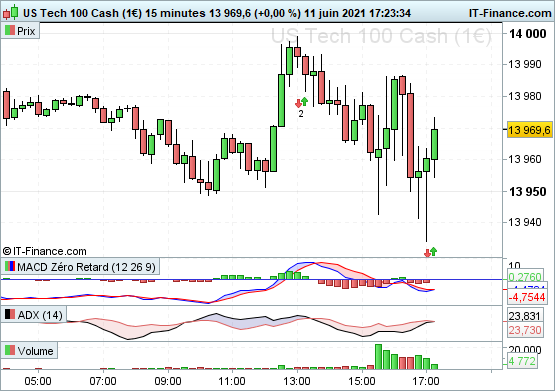Click the 13 950 price axis label
Image resolution: width=555 pixels, height=391 pixels.
coord(527,192)
